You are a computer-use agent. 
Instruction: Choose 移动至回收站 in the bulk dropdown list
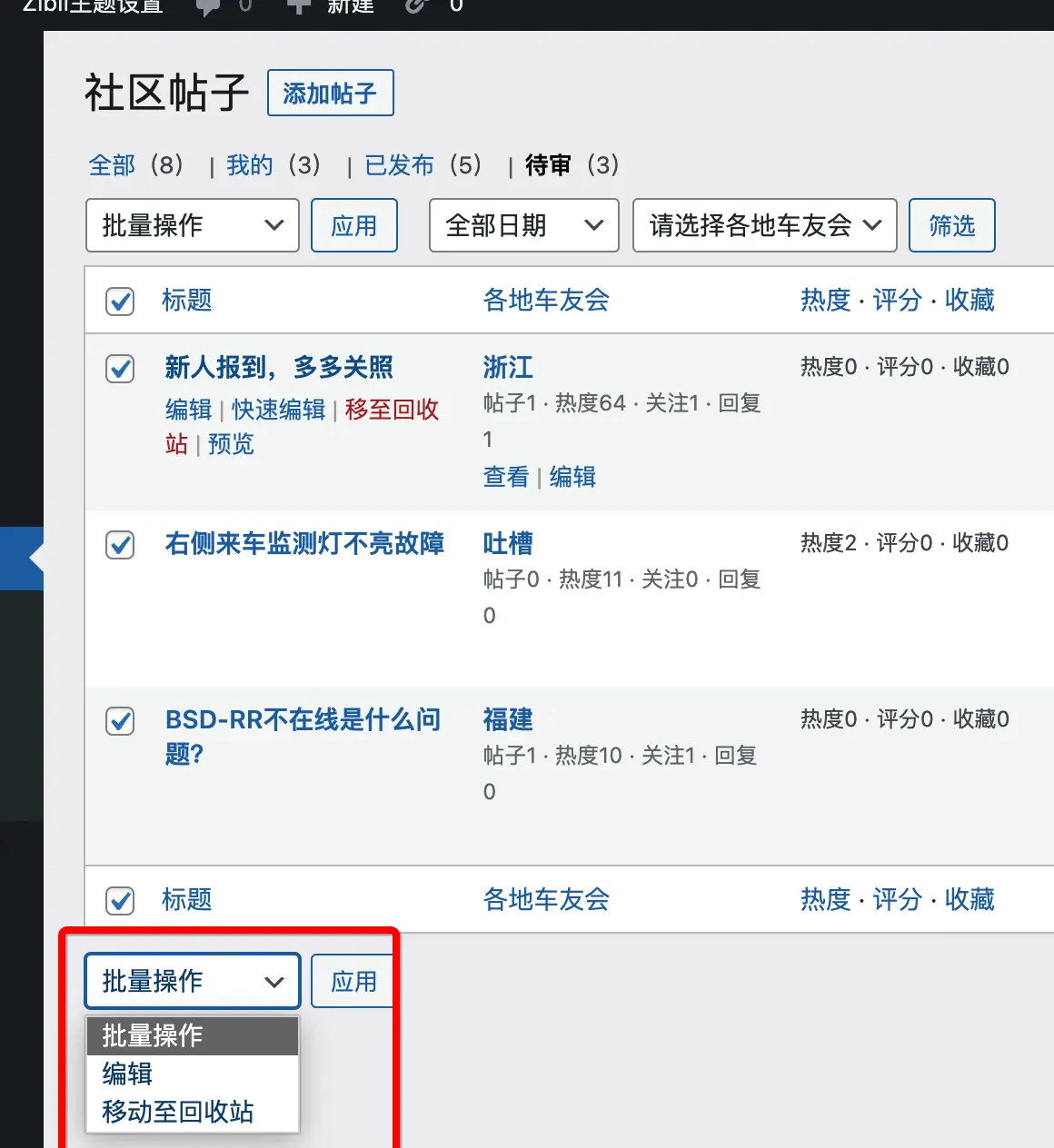point(193,1112)
